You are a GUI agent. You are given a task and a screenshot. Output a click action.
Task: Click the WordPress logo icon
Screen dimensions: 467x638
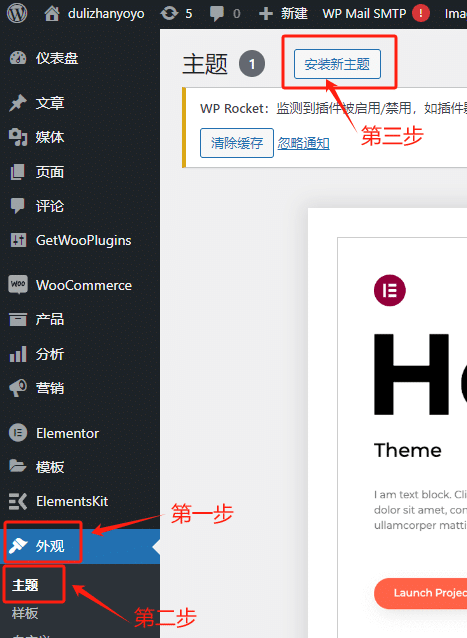pyautogui.click(x=17, y=13)
